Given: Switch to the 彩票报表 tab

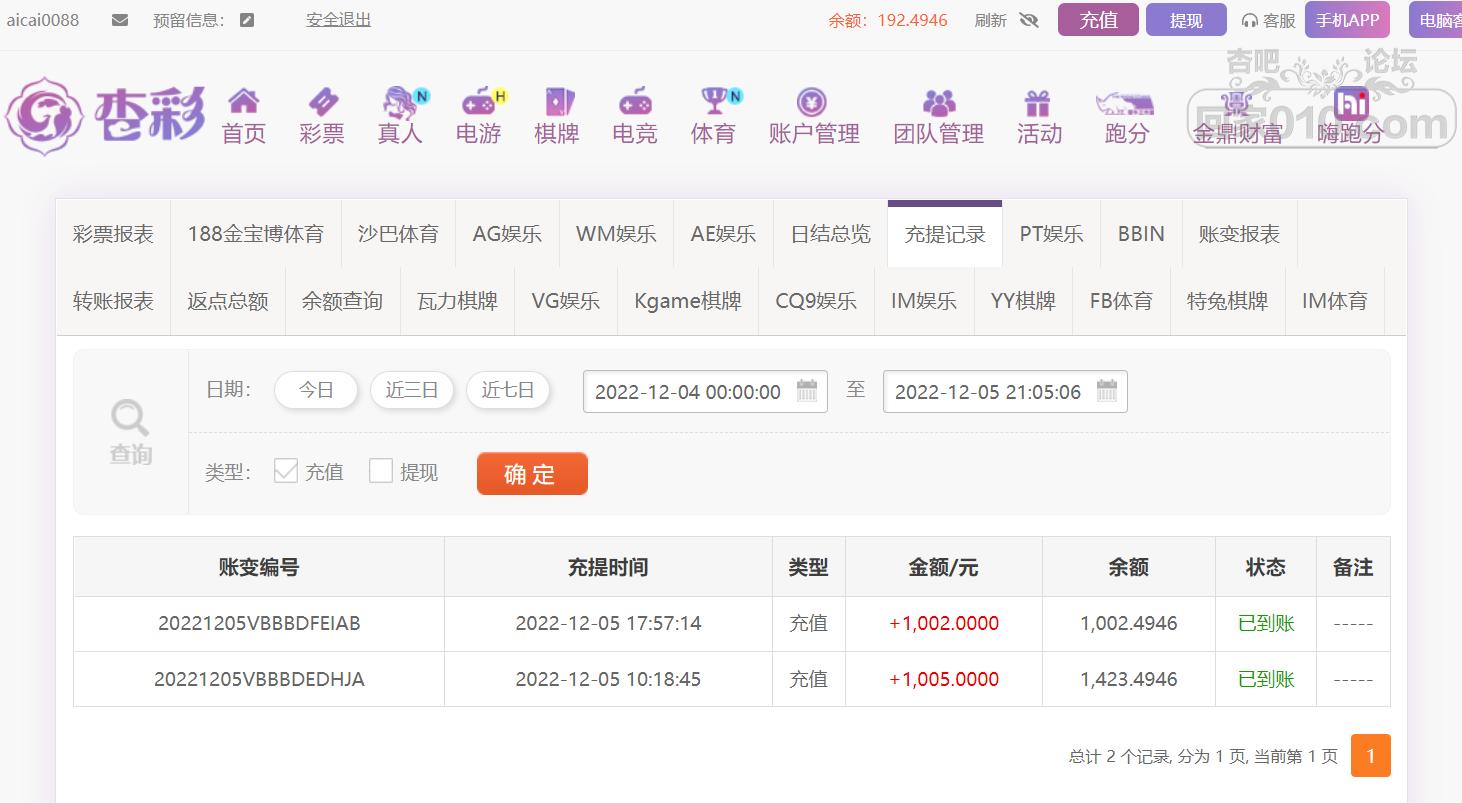Looking at the screenshot, I should (113, 234).
